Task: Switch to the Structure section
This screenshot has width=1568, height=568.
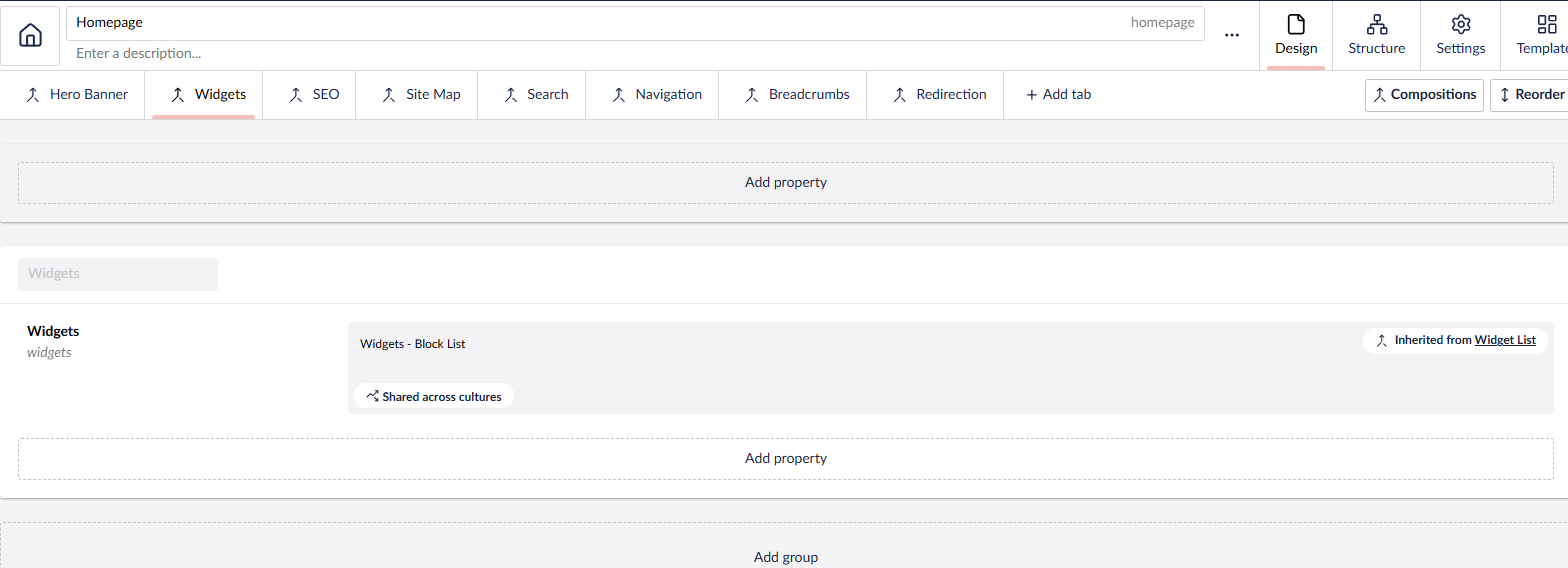Action: [1376, 35]
